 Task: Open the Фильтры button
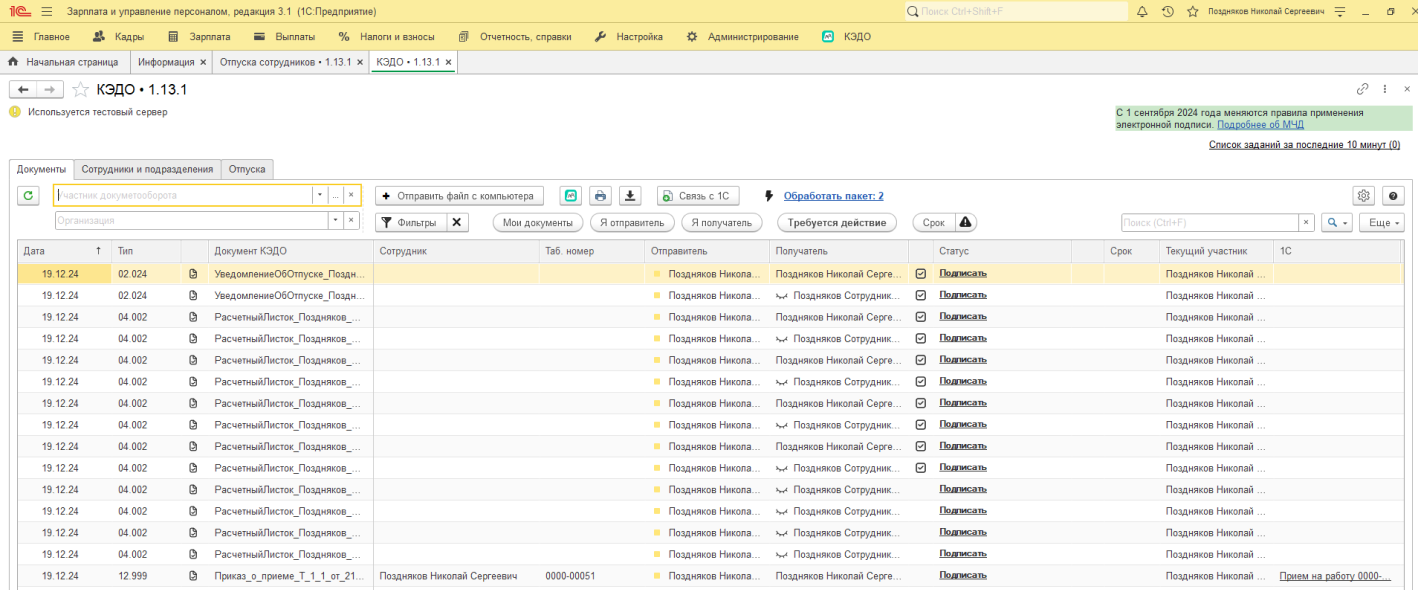tap(410, 222)
